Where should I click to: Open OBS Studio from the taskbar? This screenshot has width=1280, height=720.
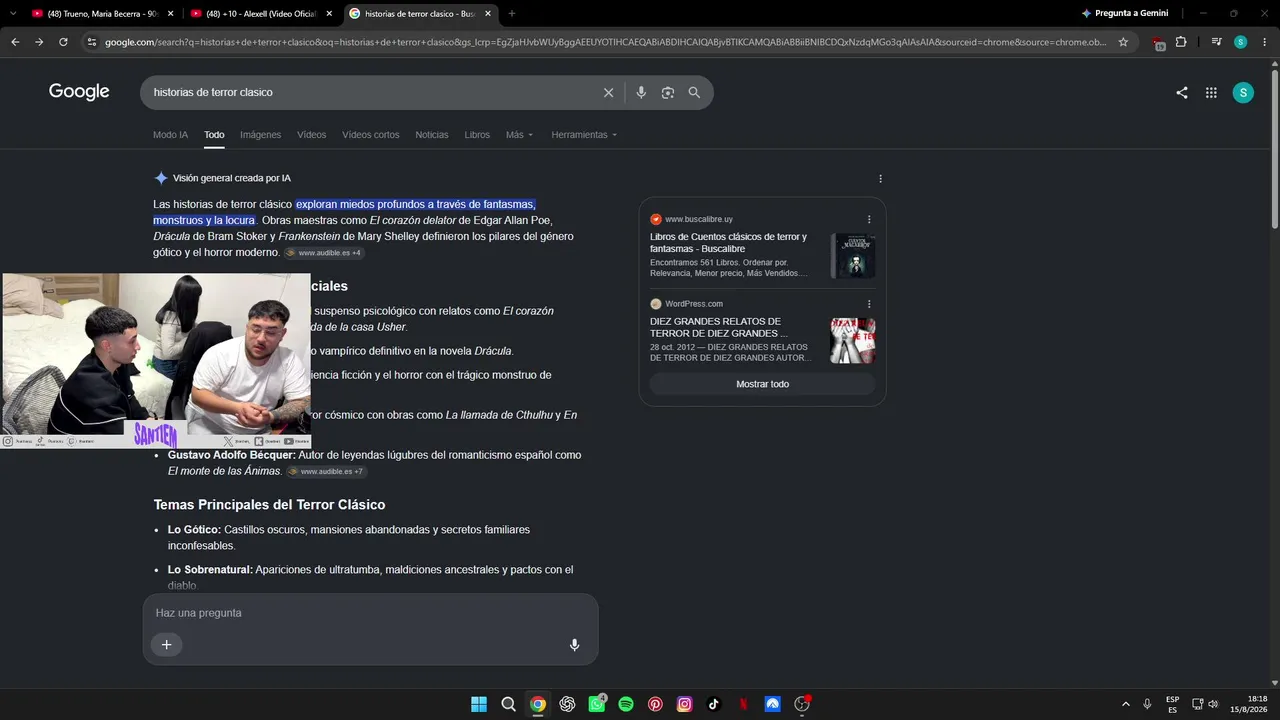click(x=802, y=704)
